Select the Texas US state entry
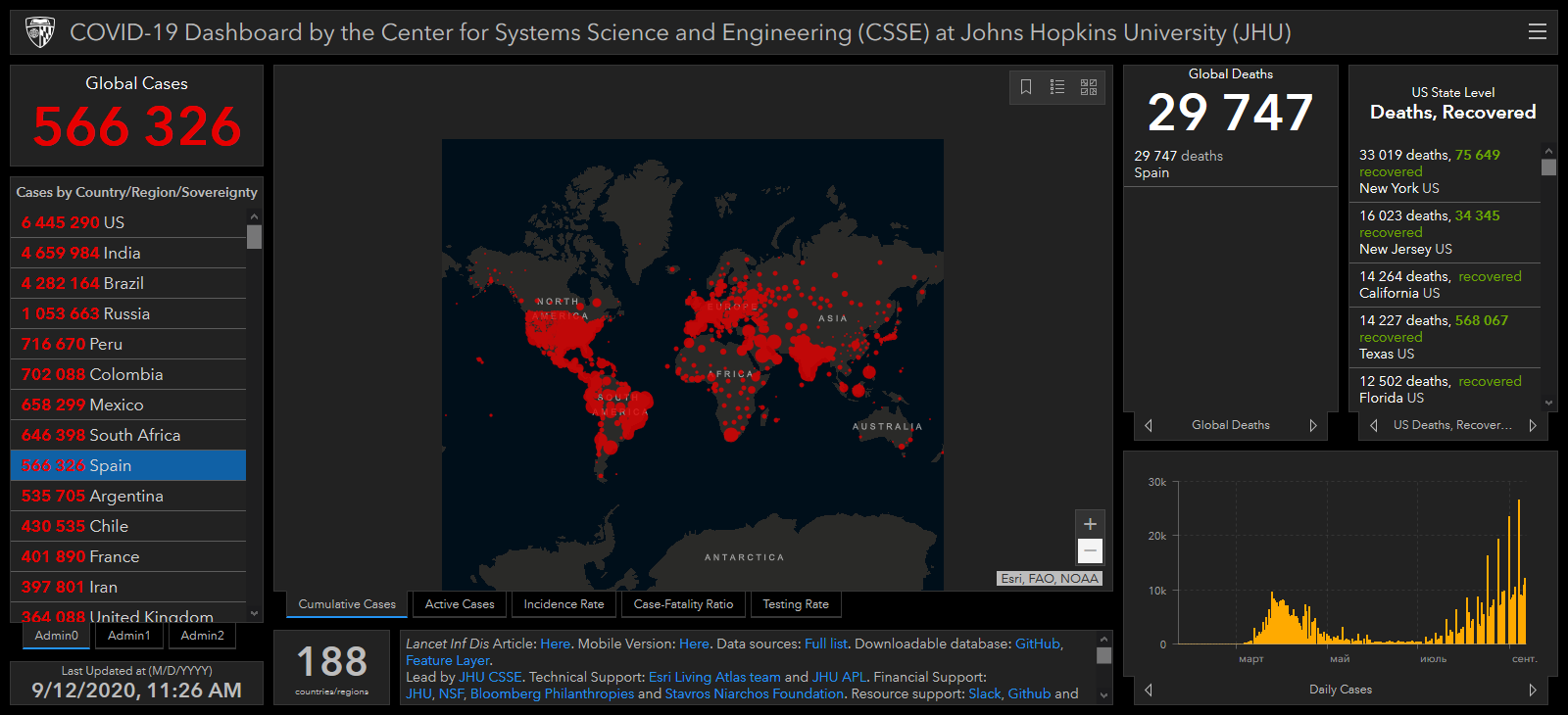 click(1445, 337)
